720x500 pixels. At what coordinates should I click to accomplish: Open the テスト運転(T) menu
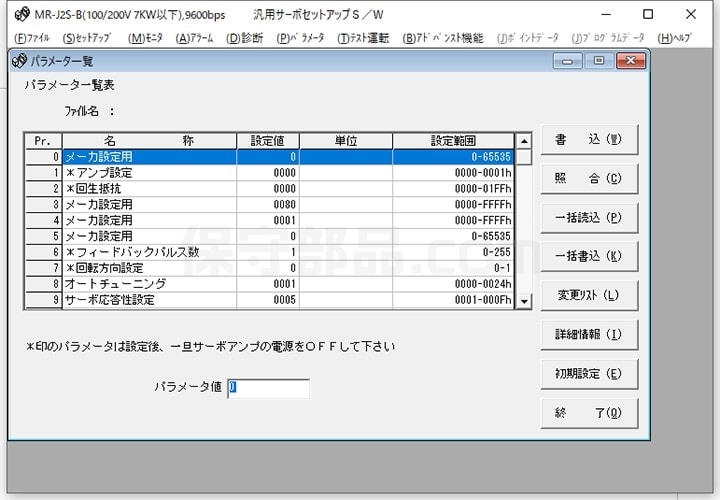tap(364, 38)
